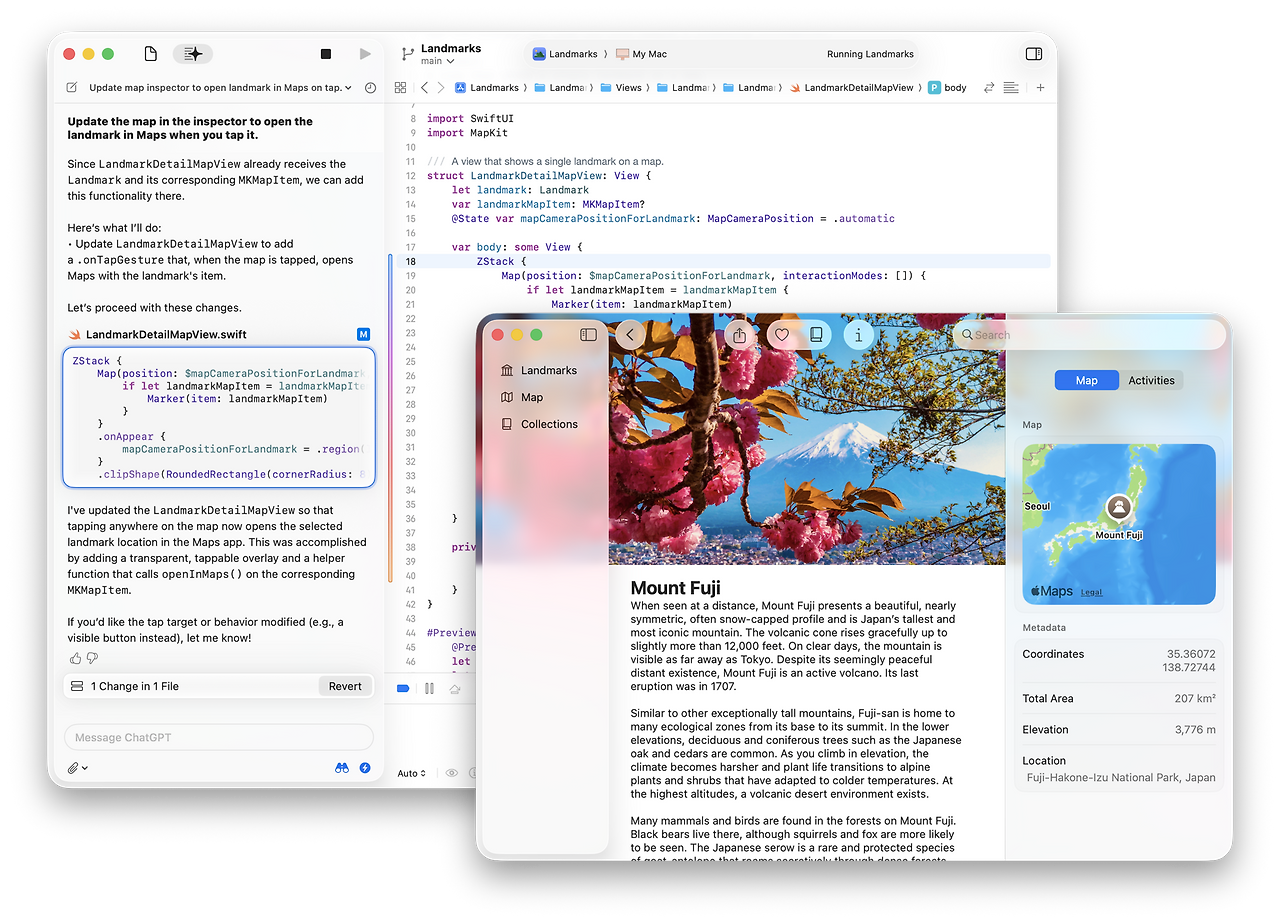Add a new editor with plus icon
This screenshot has width=1280, height=923.
coord(1040,88)
